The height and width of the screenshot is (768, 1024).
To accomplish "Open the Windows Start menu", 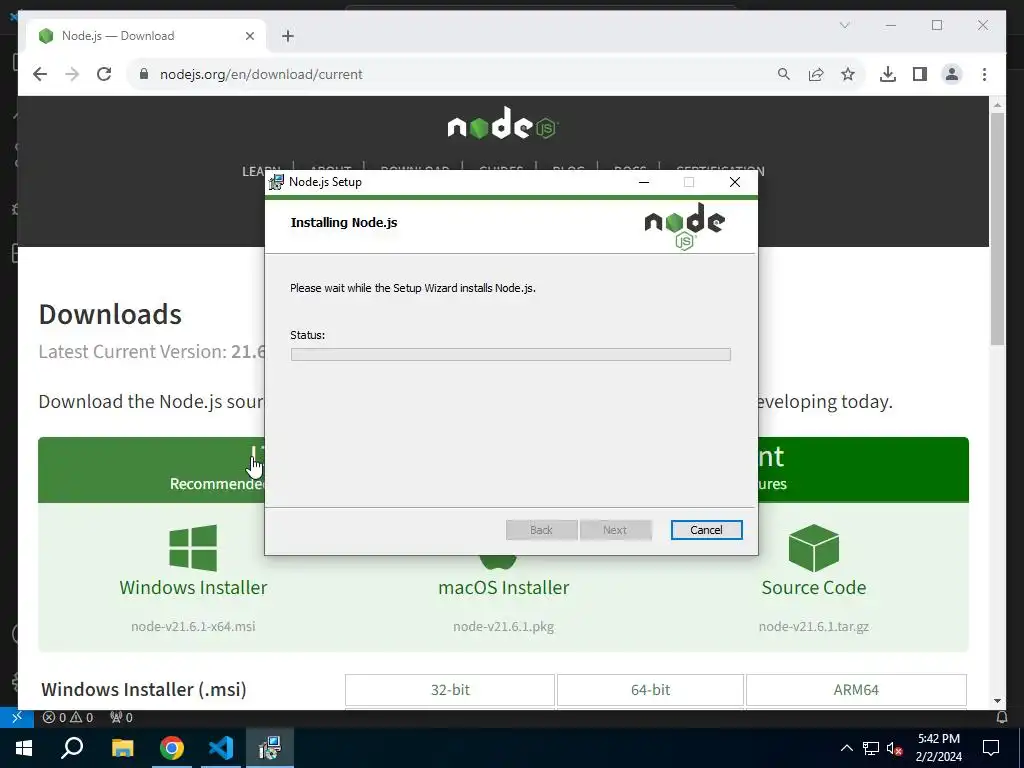I will pos(24,748).
